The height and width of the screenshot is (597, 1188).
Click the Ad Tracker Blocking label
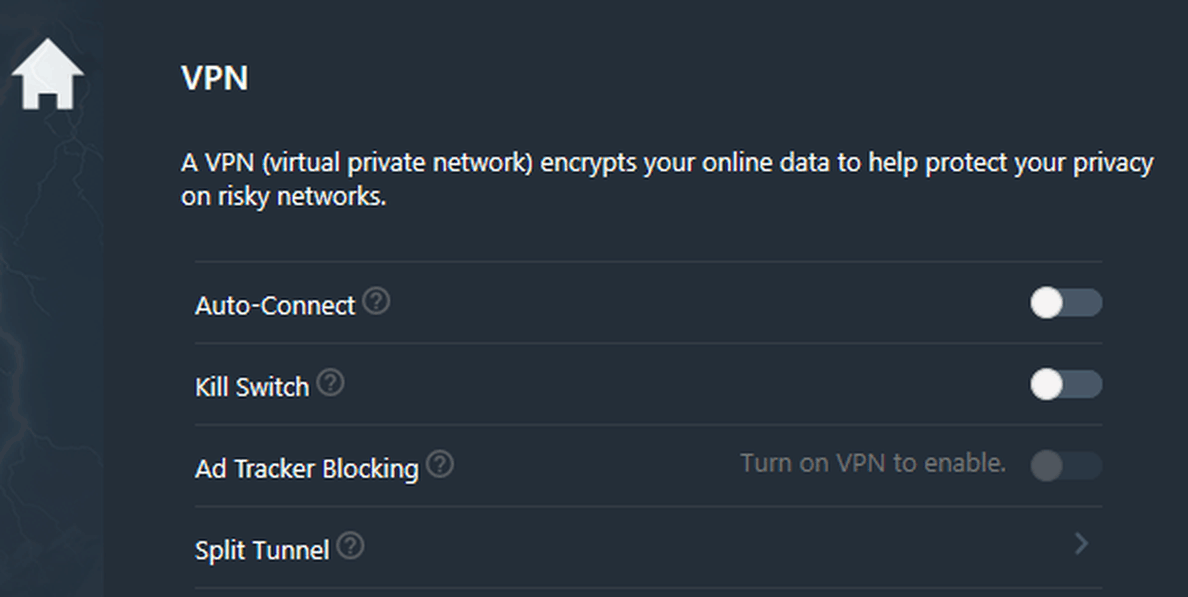306,468
